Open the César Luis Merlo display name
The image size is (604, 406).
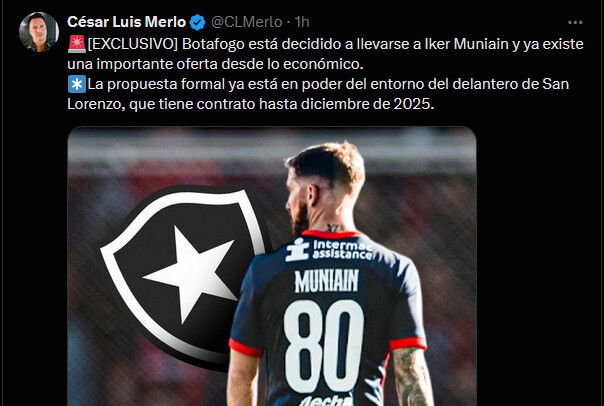coord(126,22)
